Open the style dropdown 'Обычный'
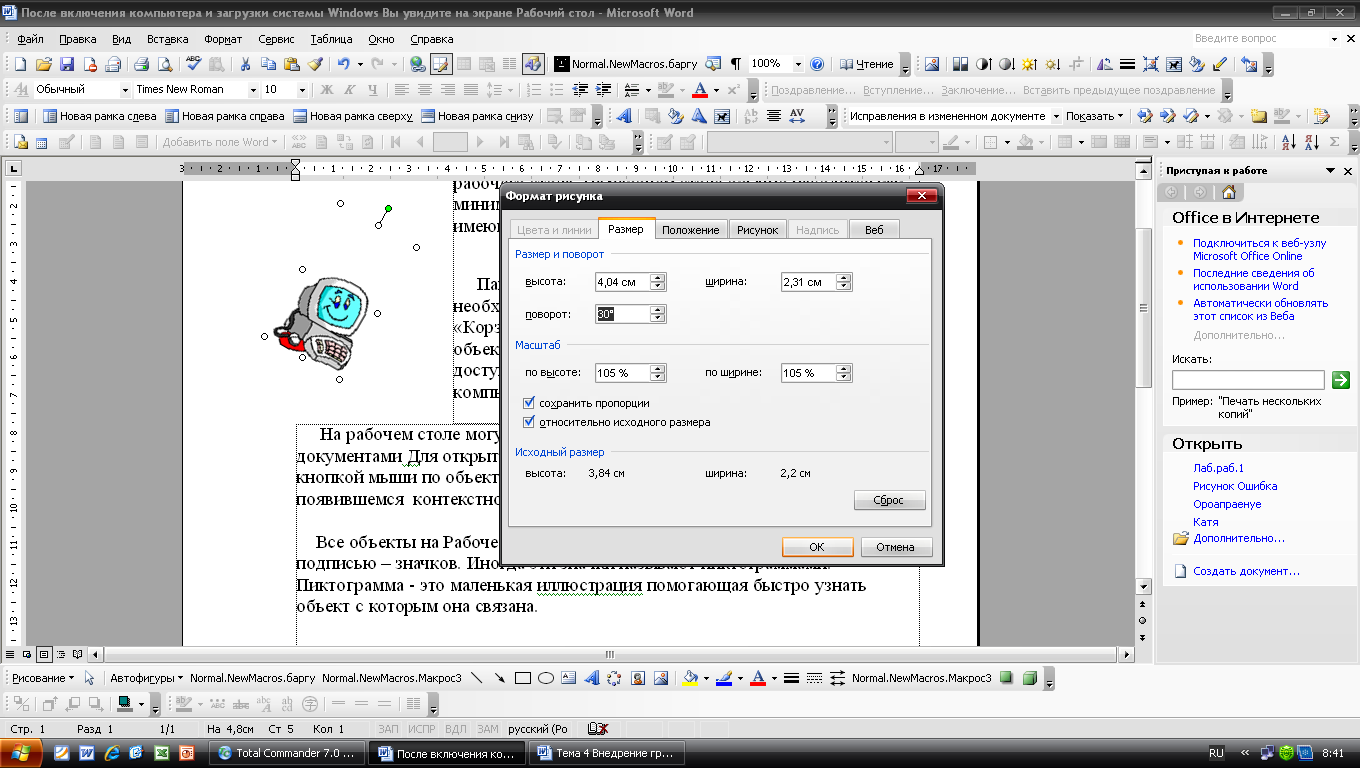This screenshot has width=1360, height=768. click(x=124, y=90)
